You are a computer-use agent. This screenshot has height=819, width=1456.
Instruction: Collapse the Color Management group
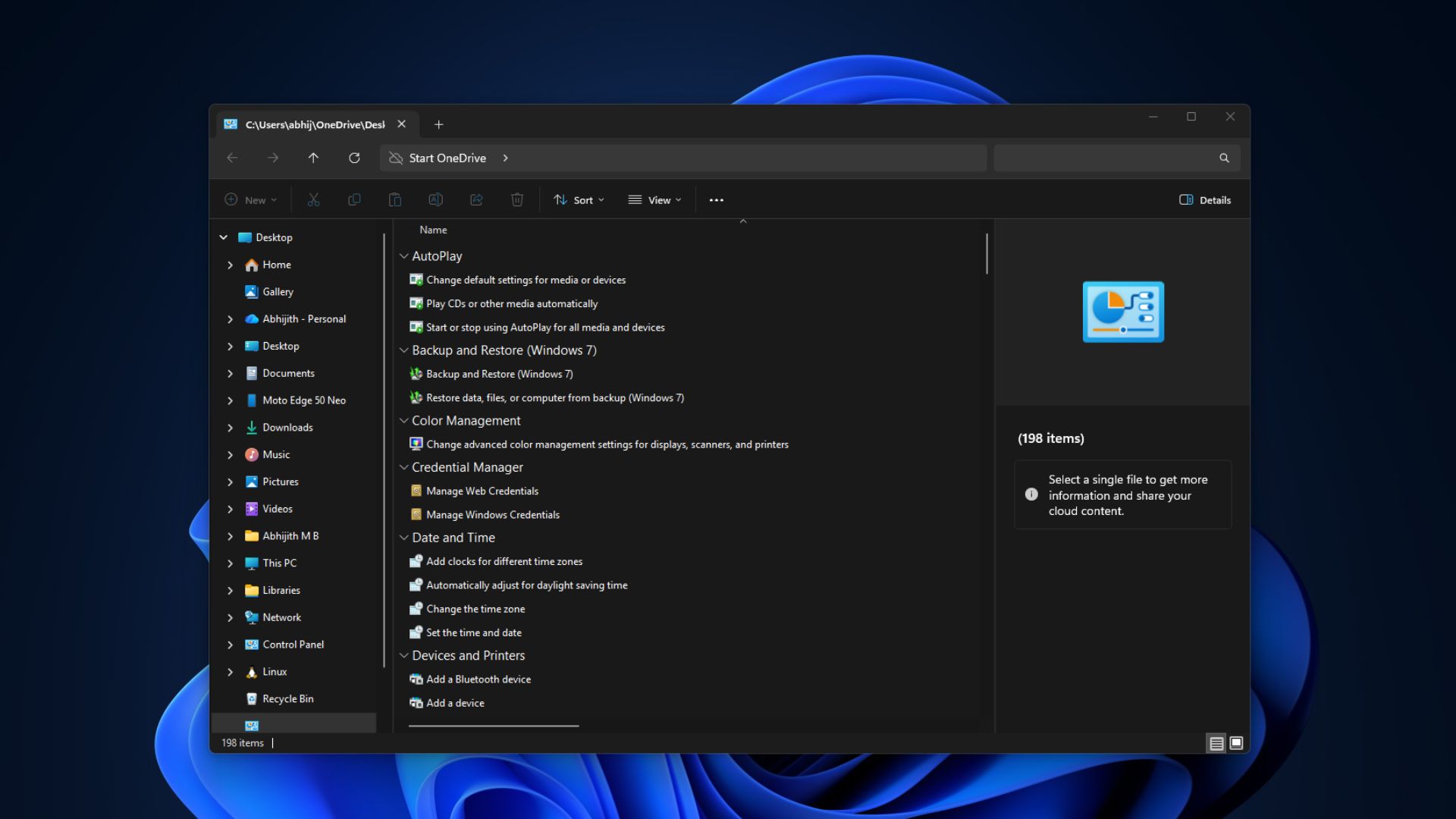404,421
